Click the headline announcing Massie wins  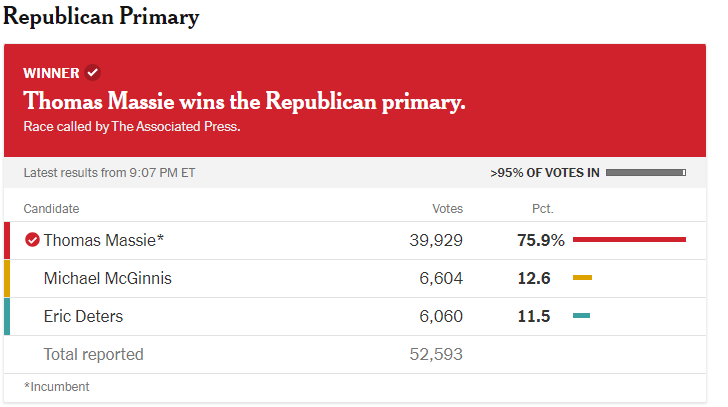coord(244,102)
